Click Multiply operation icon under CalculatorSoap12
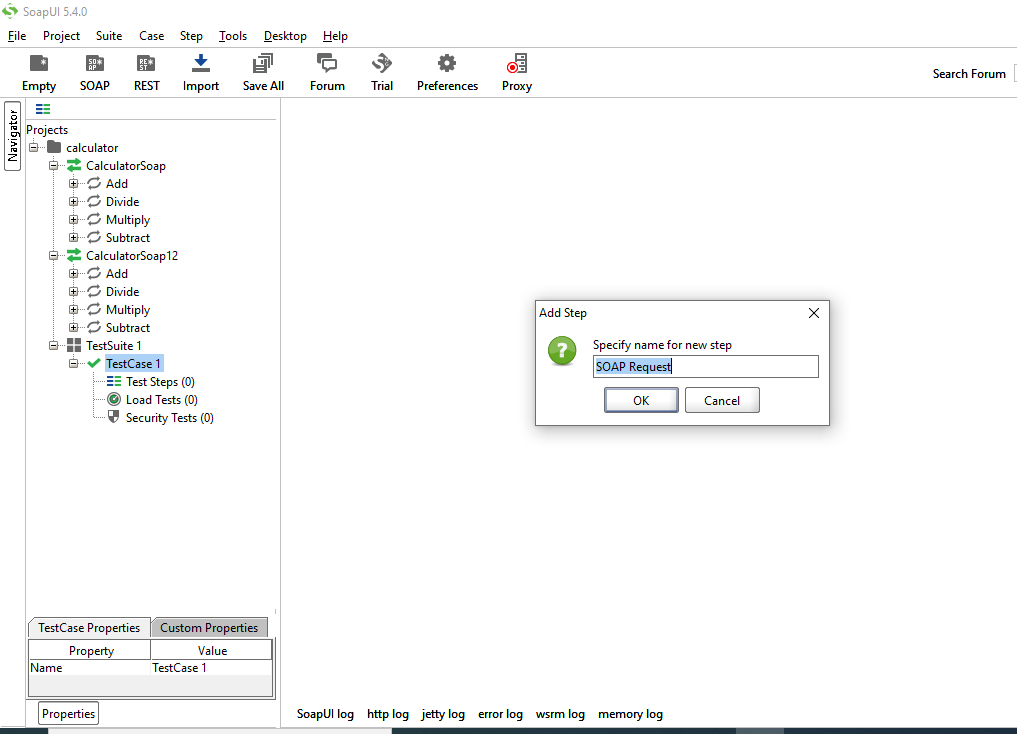1017x734 pixels. pyautogui.click(x=94, y=309)
